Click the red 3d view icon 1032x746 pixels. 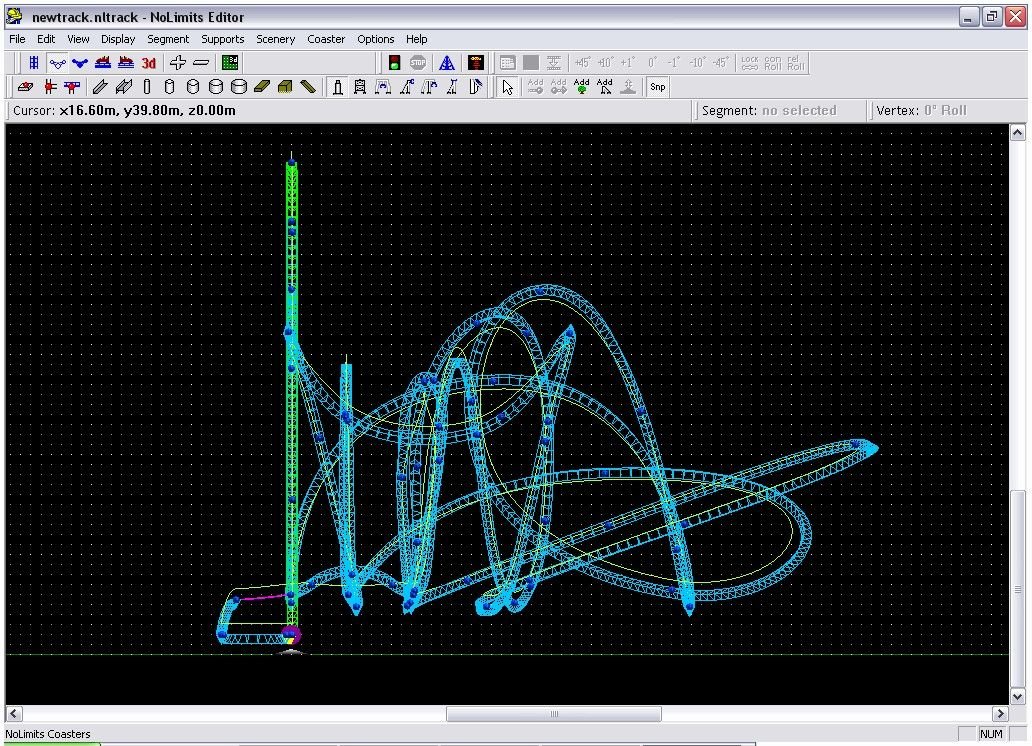coord(149,63)
